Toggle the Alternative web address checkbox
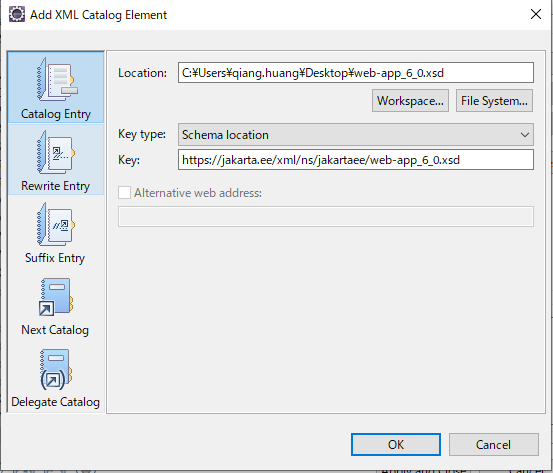553x473 pixels. [x=124, y=193]
